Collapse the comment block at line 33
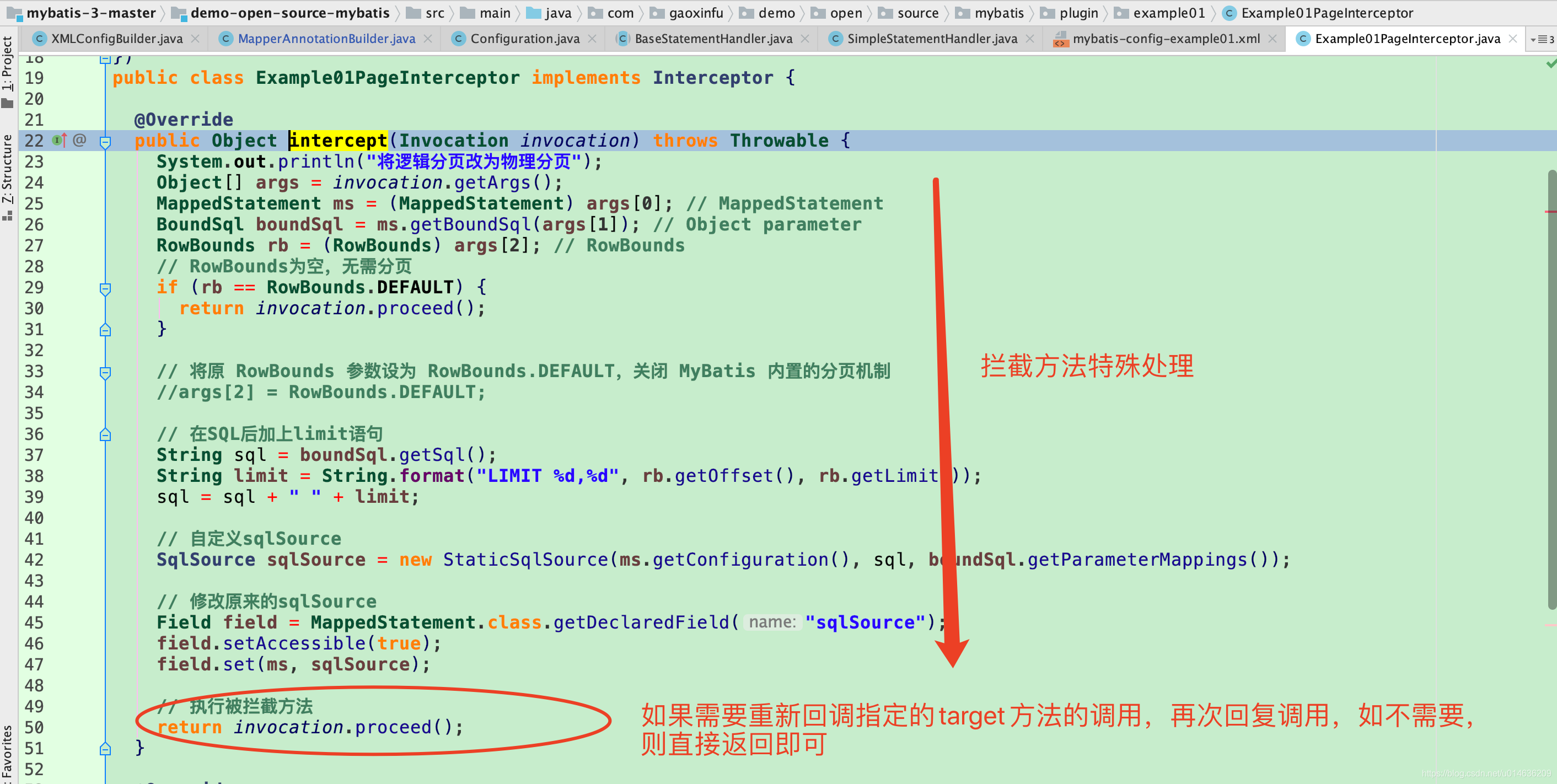The image size is (1557, 784). (x=105, y=373)
